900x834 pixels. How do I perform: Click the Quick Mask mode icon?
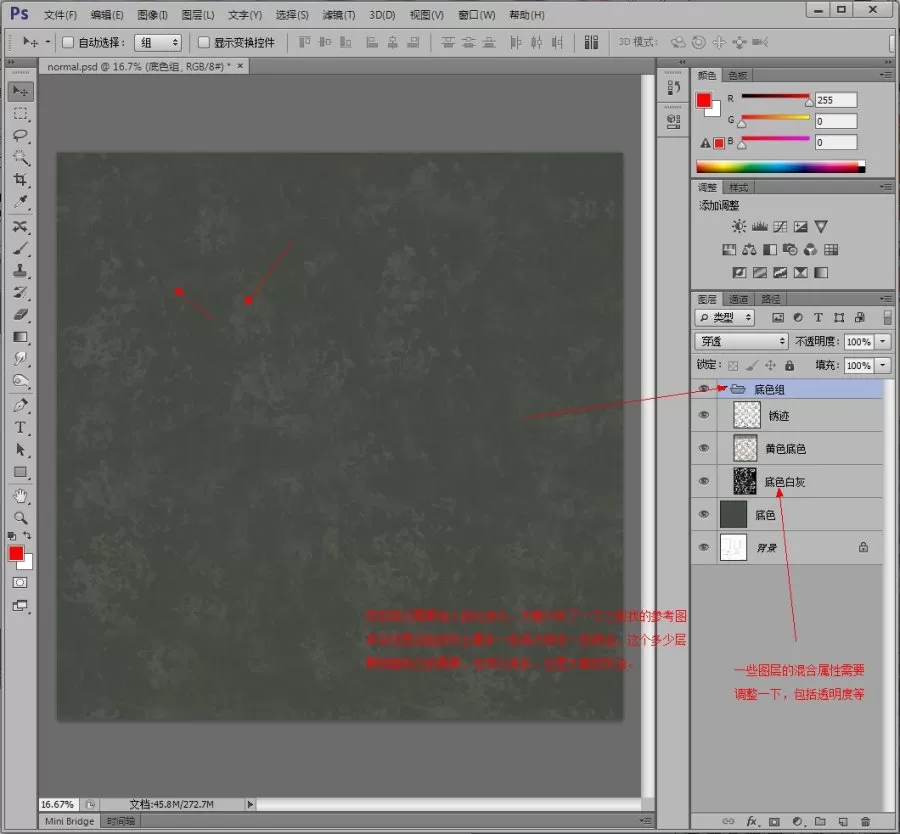click(20, 583)
